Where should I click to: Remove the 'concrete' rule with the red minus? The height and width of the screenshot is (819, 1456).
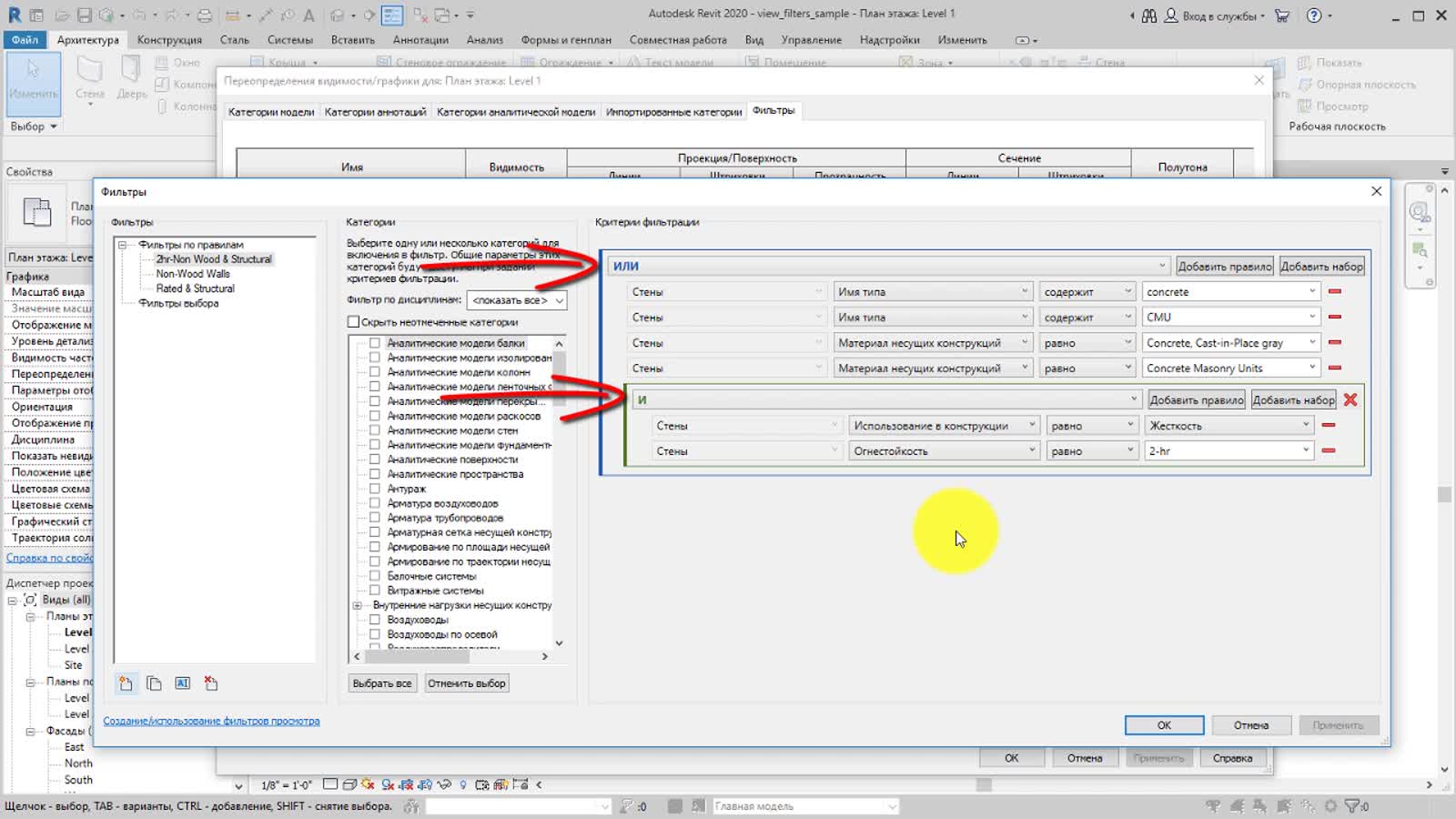click(1335, 291)
